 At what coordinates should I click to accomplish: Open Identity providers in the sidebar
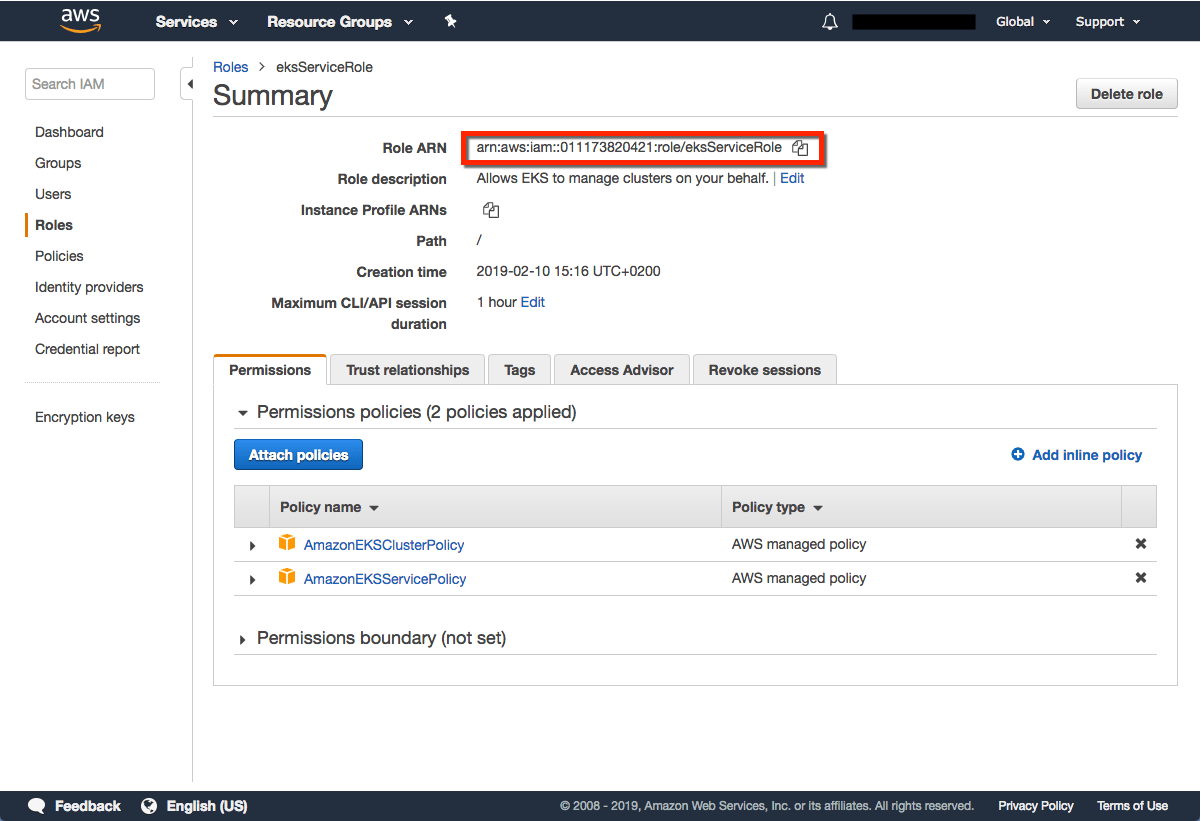tap(89, 287)
